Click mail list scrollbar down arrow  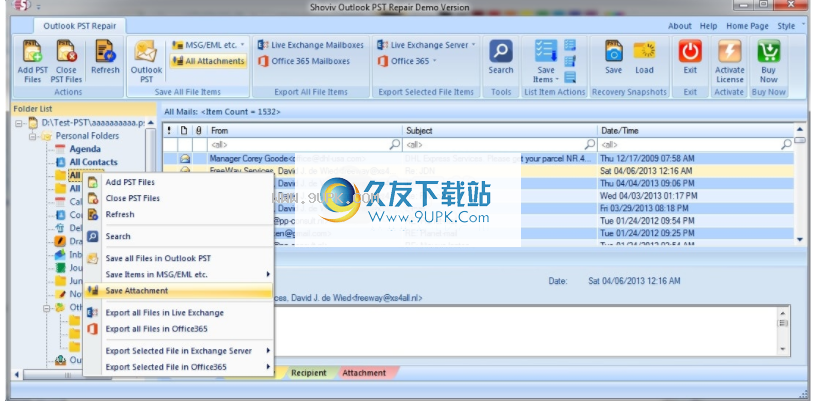coord(800,239)
